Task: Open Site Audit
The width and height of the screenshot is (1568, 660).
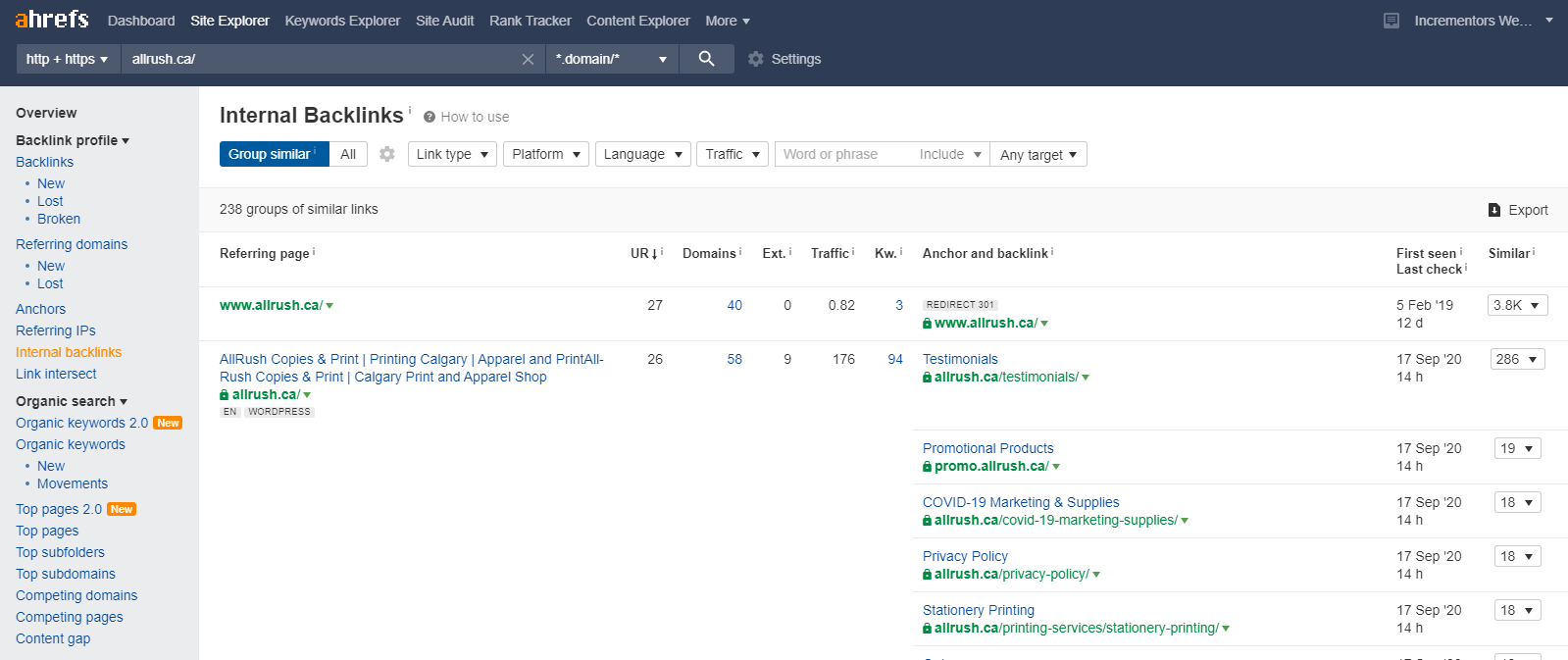Action: (x=444, y=21)
